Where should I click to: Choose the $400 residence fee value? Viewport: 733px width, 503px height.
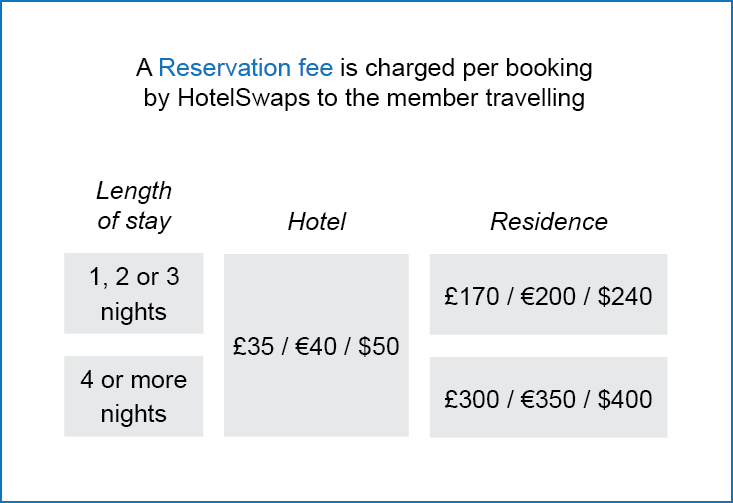click(x=625, y=399)
